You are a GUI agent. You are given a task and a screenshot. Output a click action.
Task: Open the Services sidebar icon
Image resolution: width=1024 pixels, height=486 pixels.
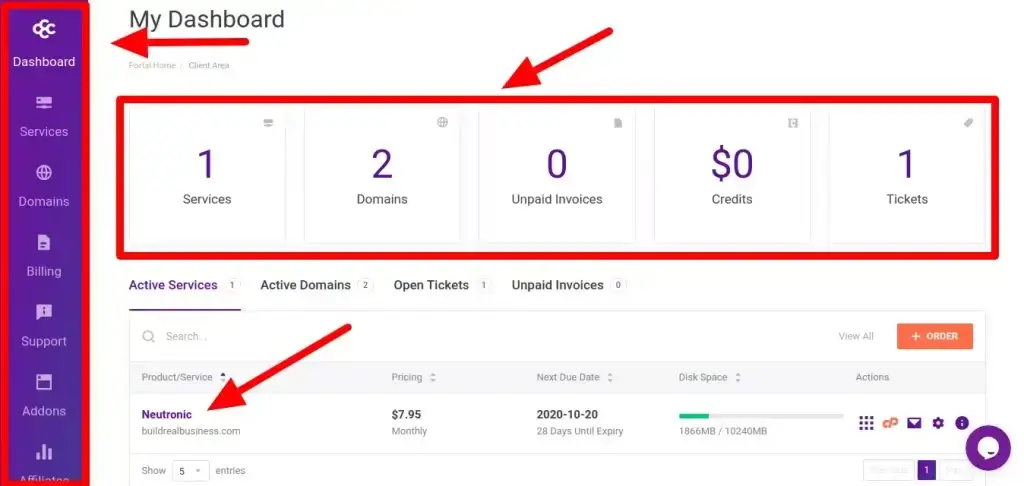pyautogui.click(x=44, y=103)
